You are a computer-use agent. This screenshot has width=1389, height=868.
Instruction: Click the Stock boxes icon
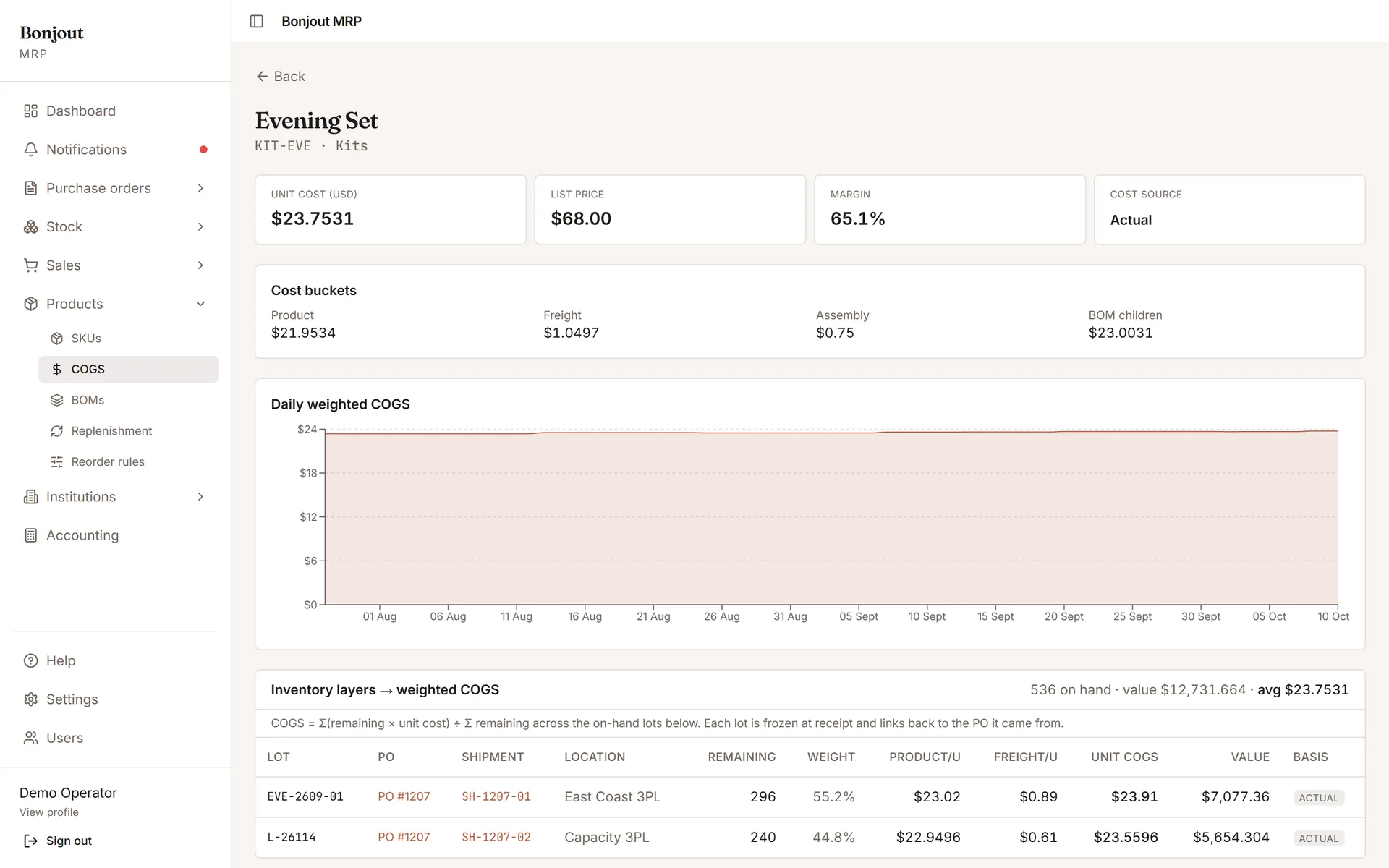pyautogui.click(x=30, y=227)
